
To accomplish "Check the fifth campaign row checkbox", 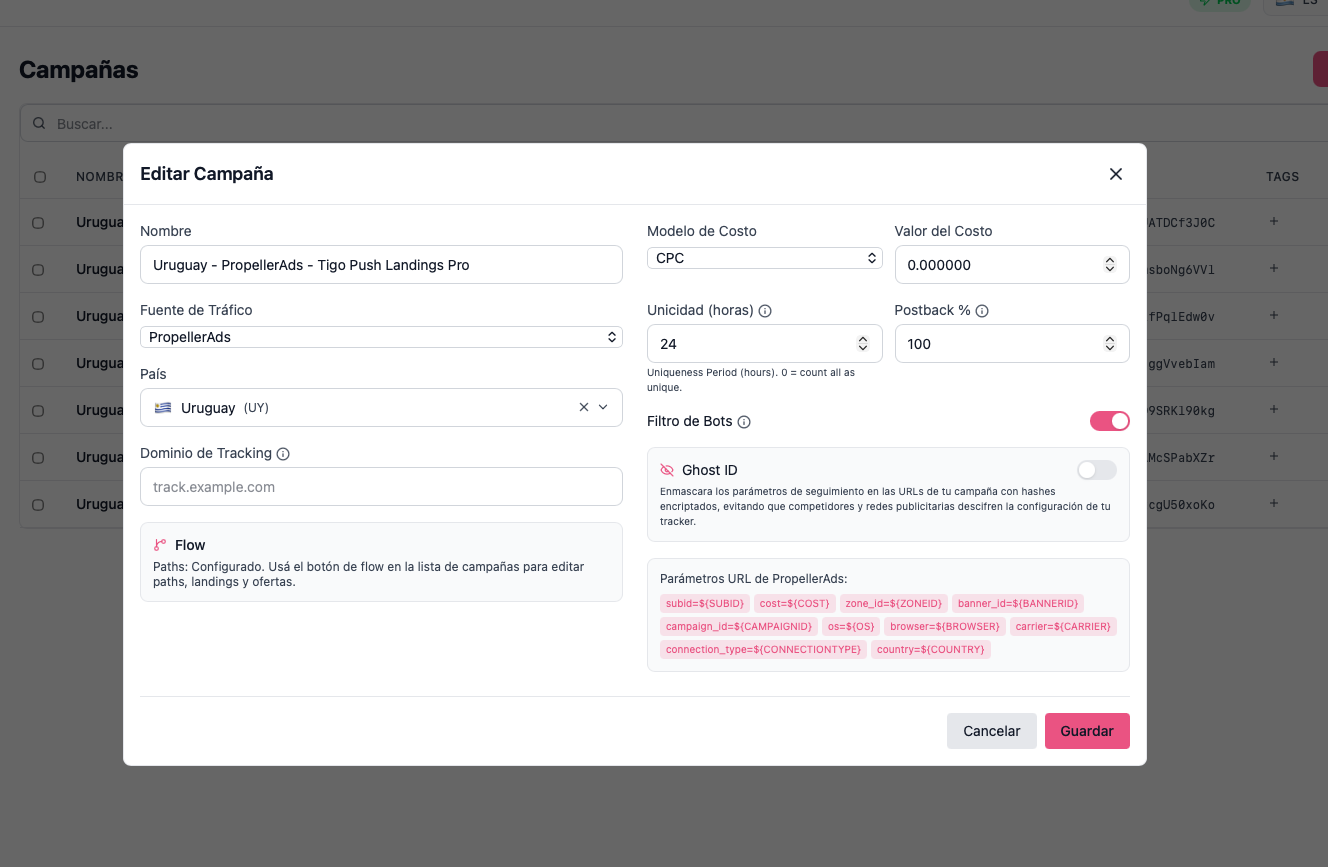I will coord(38,411).
